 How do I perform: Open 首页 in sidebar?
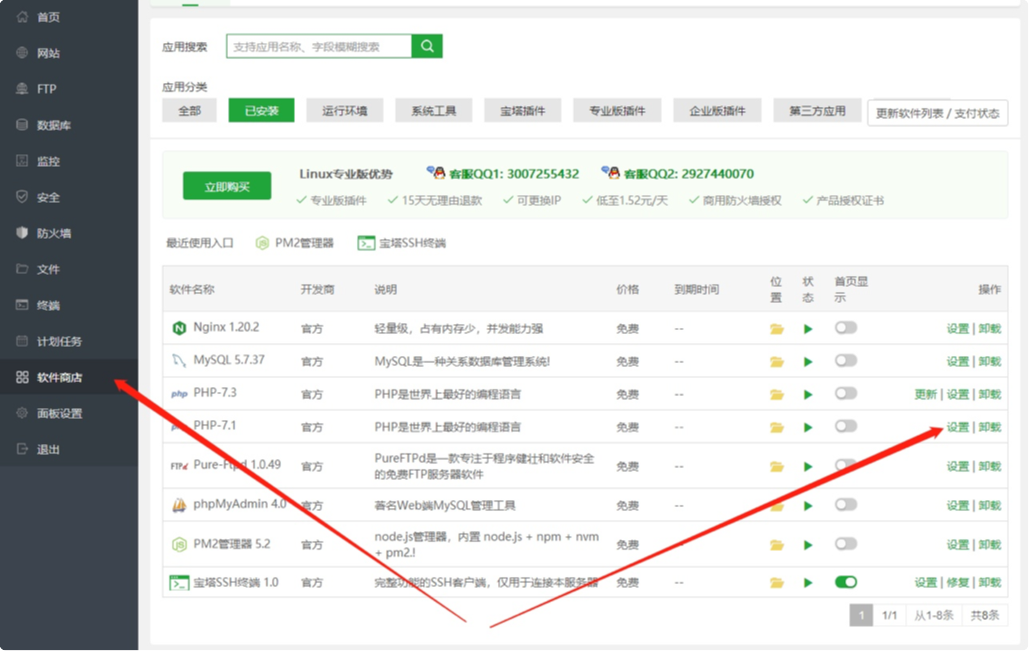coord(69,17)
